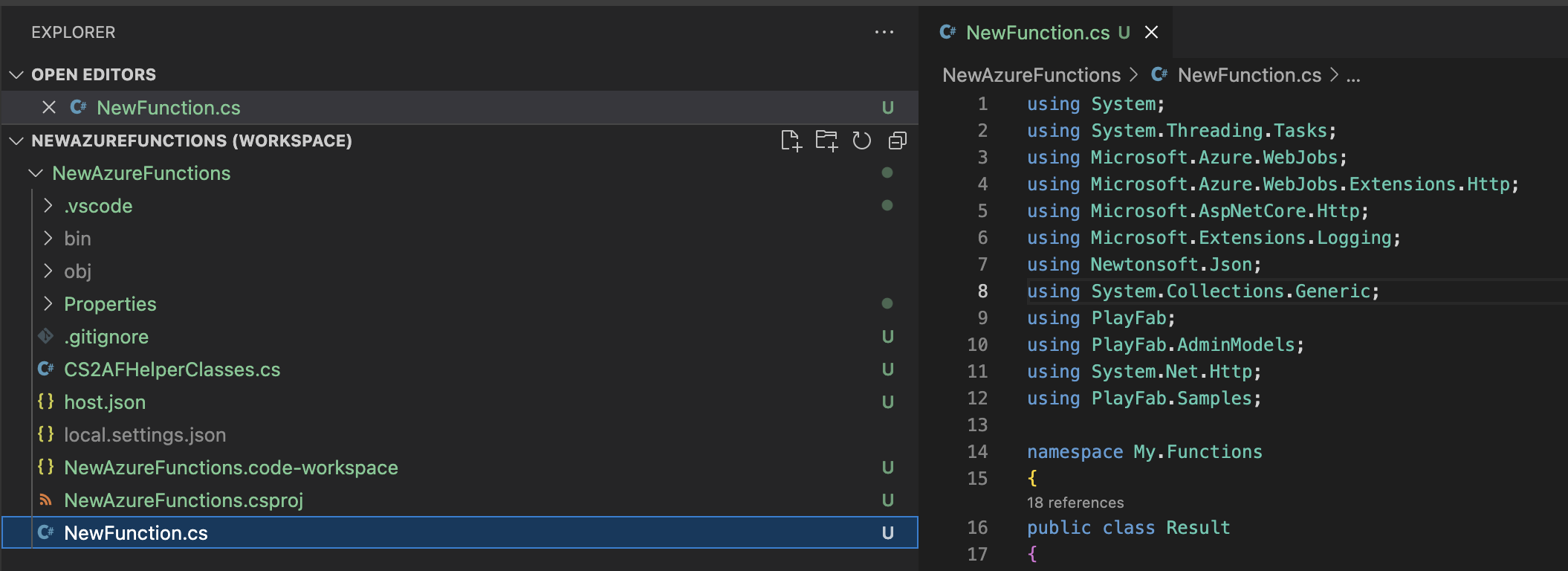The height and width of the screenshot is (571, 1568).
Task: Click 'namespace My.Functions' line
Action: click(1144, 452)
